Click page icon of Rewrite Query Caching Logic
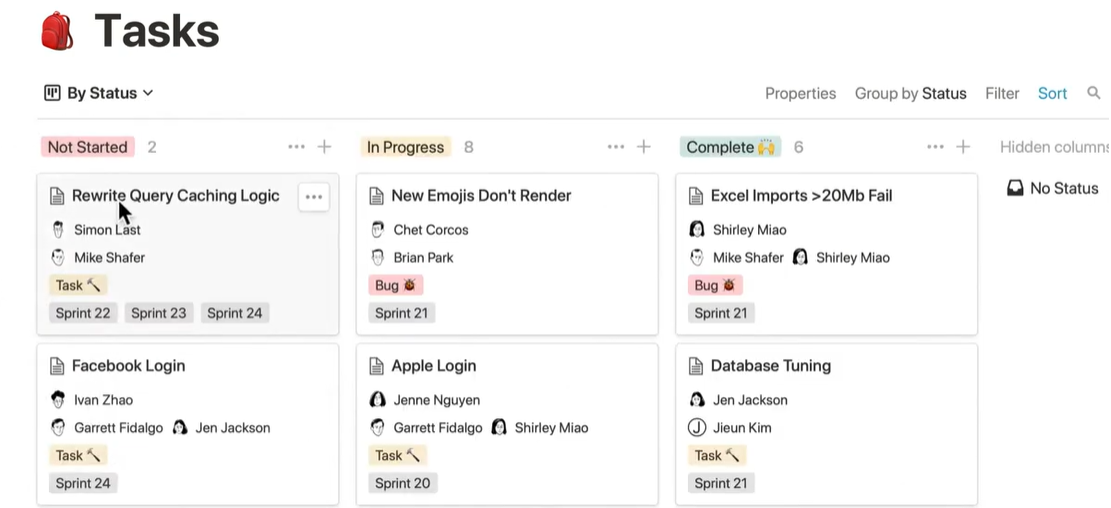This screenshot has width=1111, height=508. pyautogui.click(x=57, y=196)
